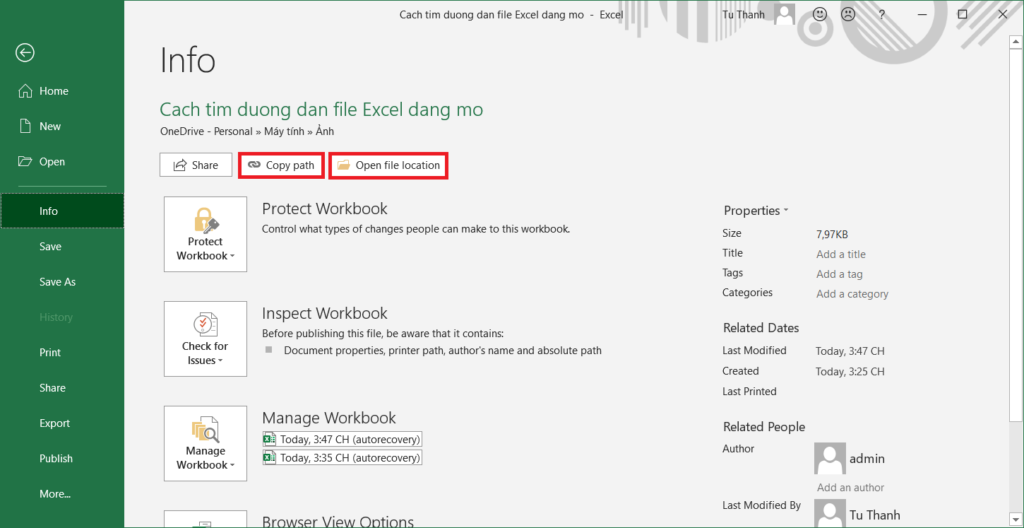Click the green workbook title heading
The height and width of the screenshot is (528, 1024).
(x=321, y=109)
